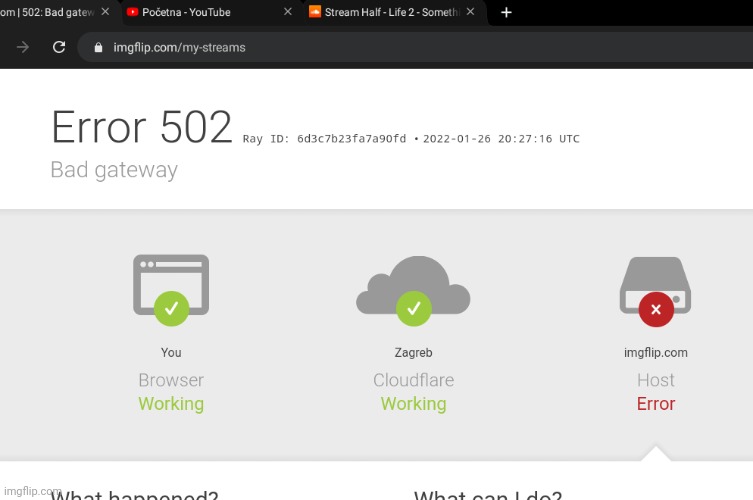Close the Stream Half-Life 2 tab
Screen dimensions: 753x500
click(x=471, y=12)
